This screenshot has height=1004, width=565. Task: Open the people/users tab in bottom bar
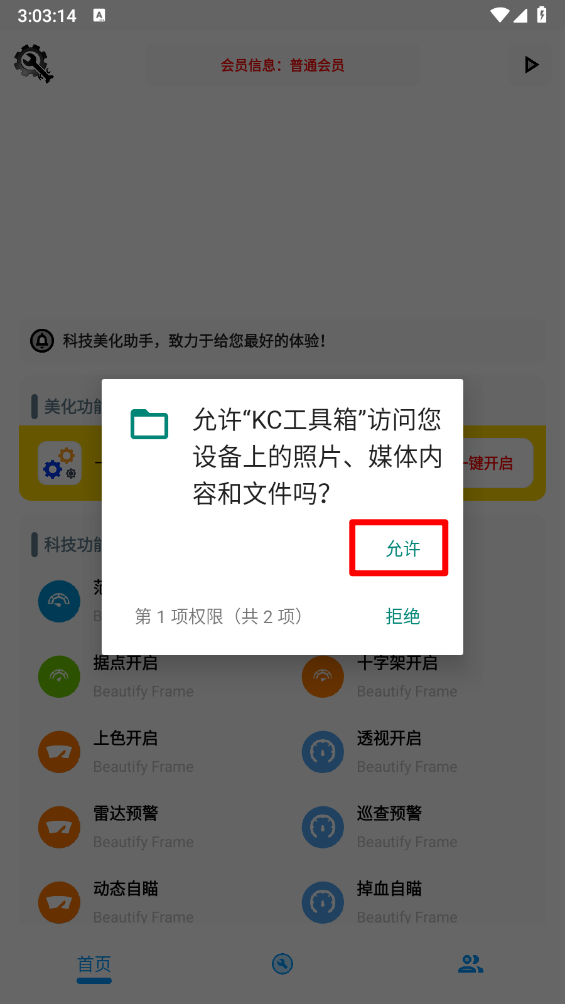coord(470,964)
